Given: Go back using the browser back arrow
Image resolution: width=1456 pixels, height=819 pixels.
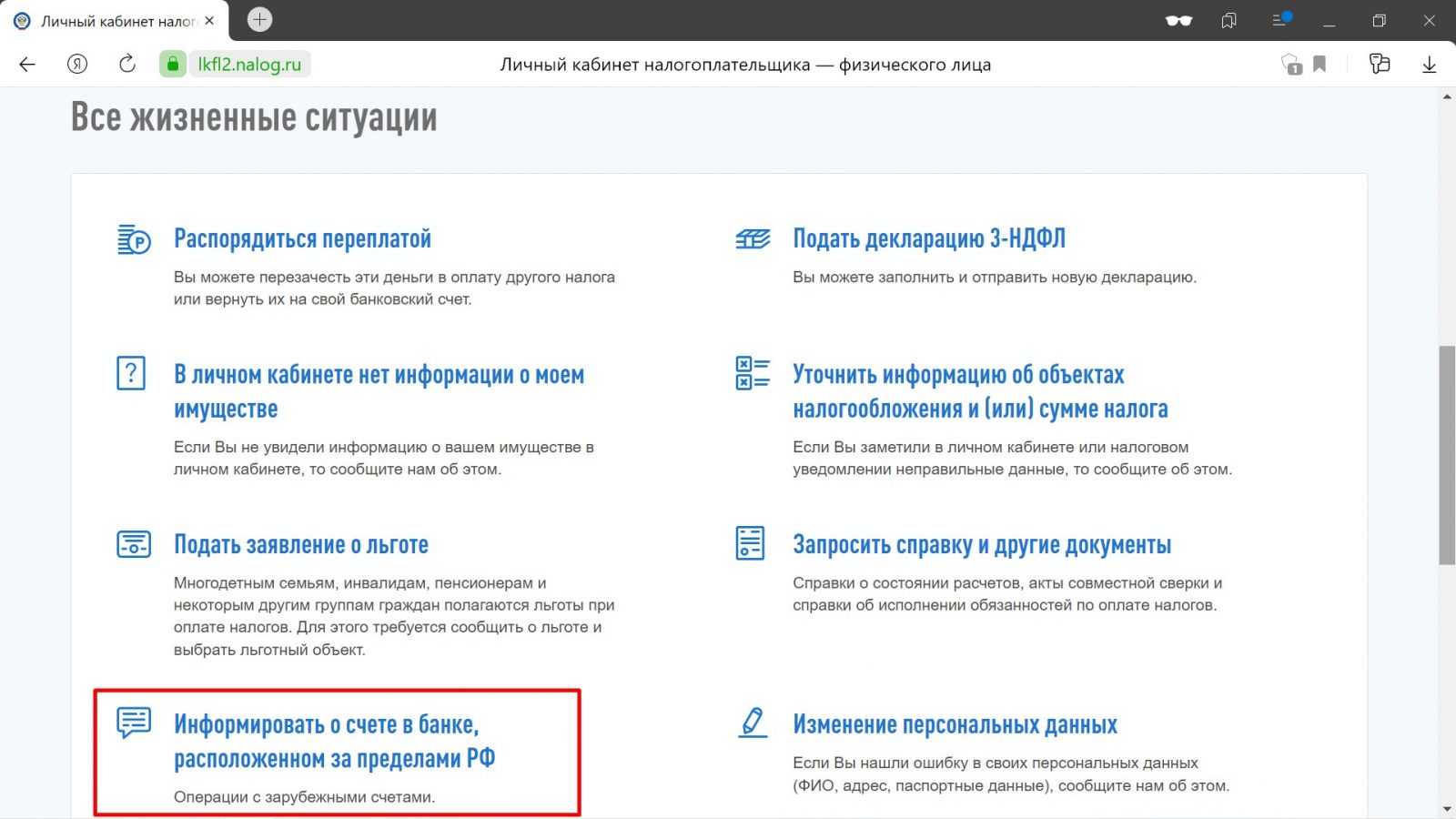Looking at the screenshot, I should point(27,64).
